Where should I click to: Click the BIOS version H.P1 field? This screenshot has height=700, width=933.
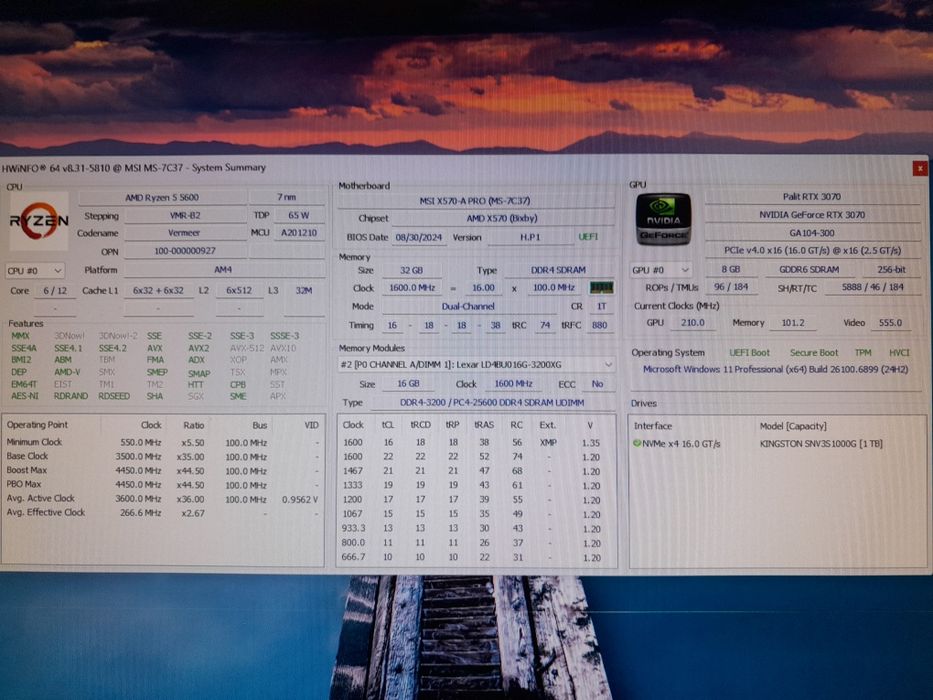(530, 237)
